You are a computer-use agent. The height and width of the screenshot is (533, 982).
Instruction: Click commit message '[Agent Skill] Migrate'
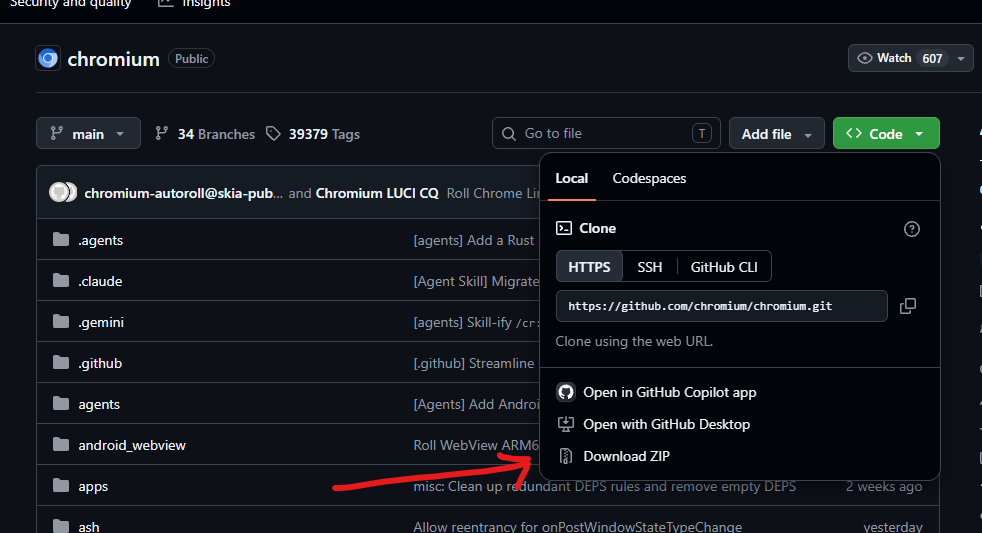tap(476, 281)
